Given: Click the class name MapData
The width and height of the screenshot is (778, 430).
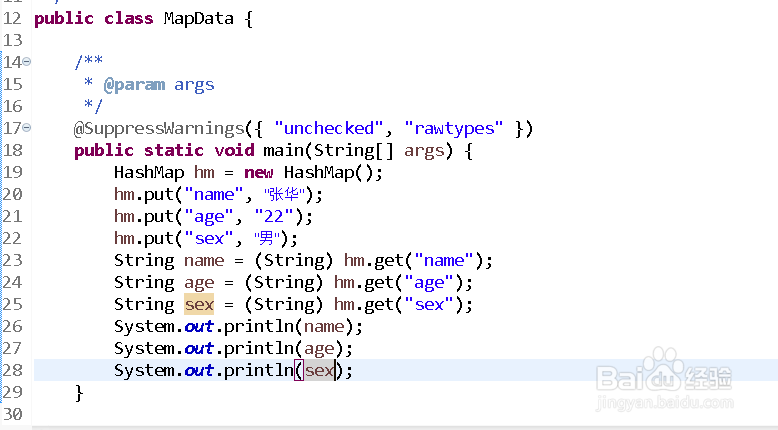Looking at the screenshot, I should [198, 18].
